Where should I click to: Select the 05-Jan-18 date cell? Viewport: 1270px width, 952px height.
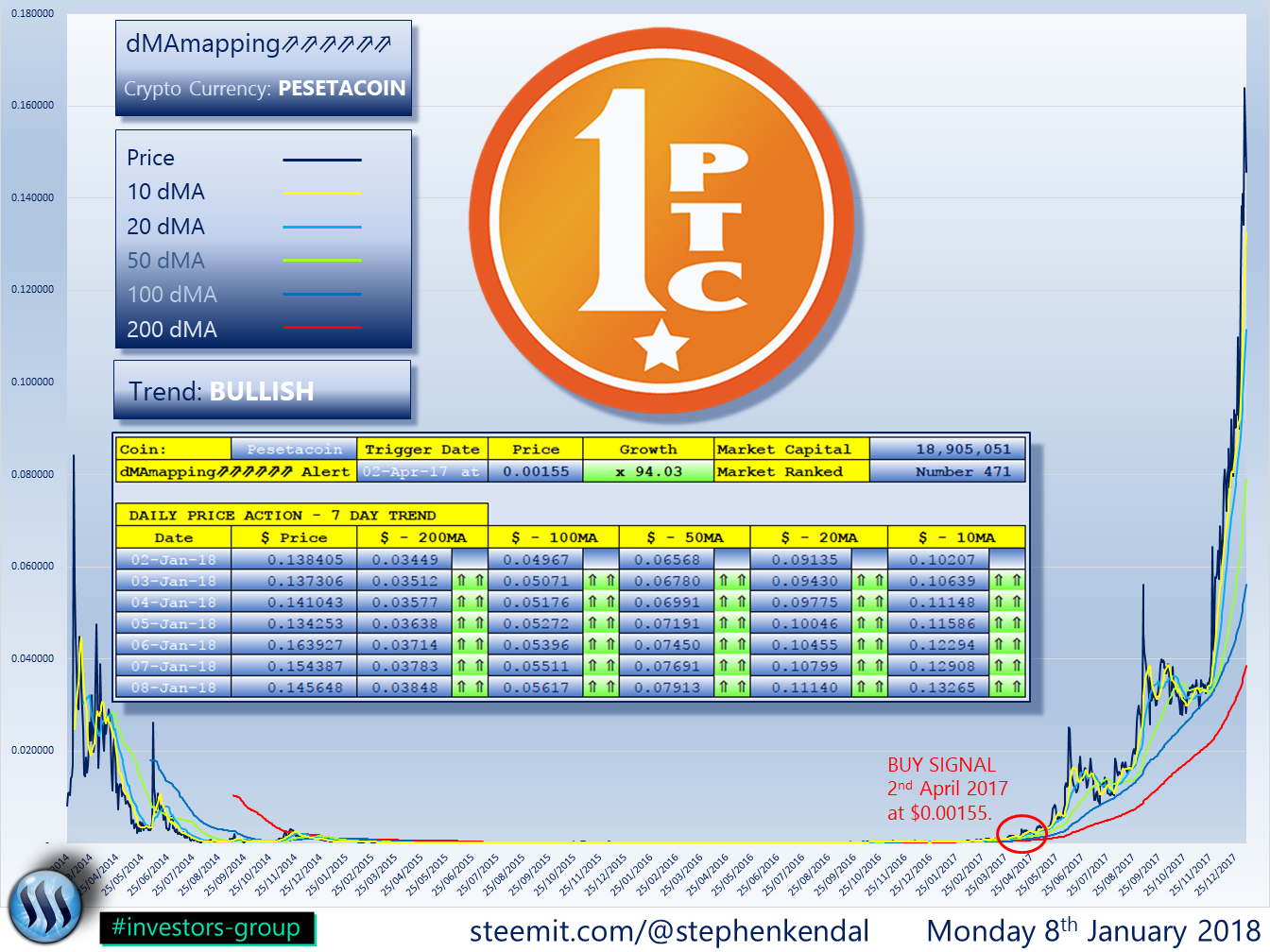point(174,623)
